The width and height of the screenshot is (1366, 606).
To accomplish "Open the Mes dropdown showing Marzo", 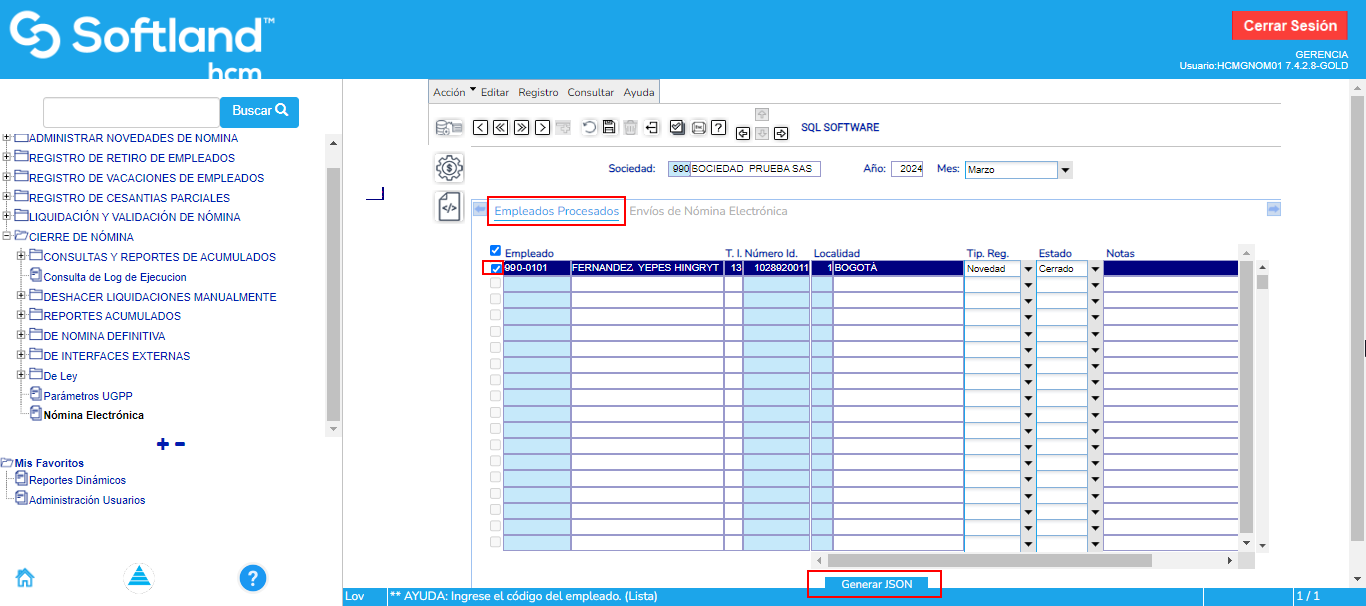I will click(1065, 170).
